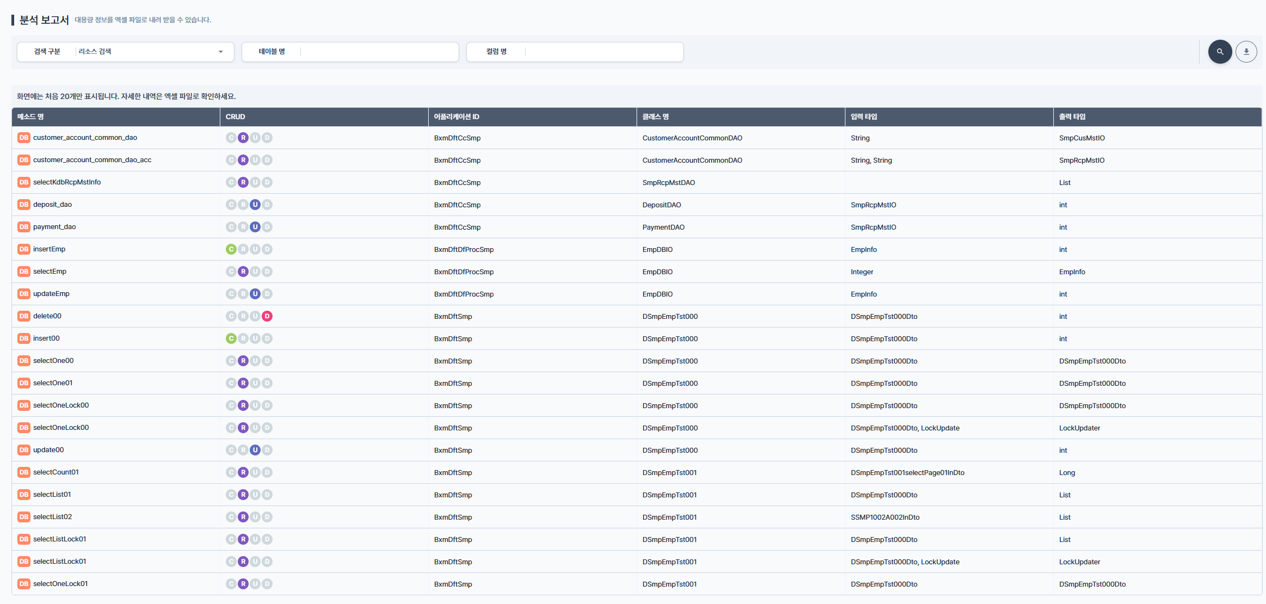
Task: Click method name selectOneLock01
Action: pos(60,584)
